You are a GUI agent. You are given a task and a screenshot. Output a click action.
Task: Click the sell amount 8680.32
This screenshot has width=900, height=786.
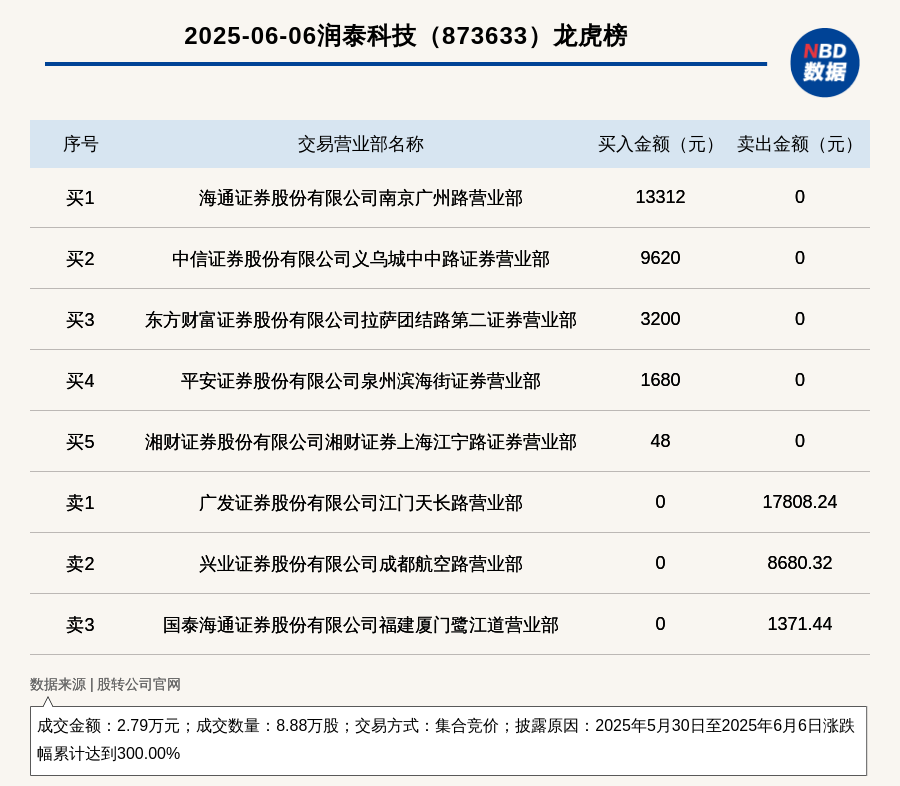(800, 563)
